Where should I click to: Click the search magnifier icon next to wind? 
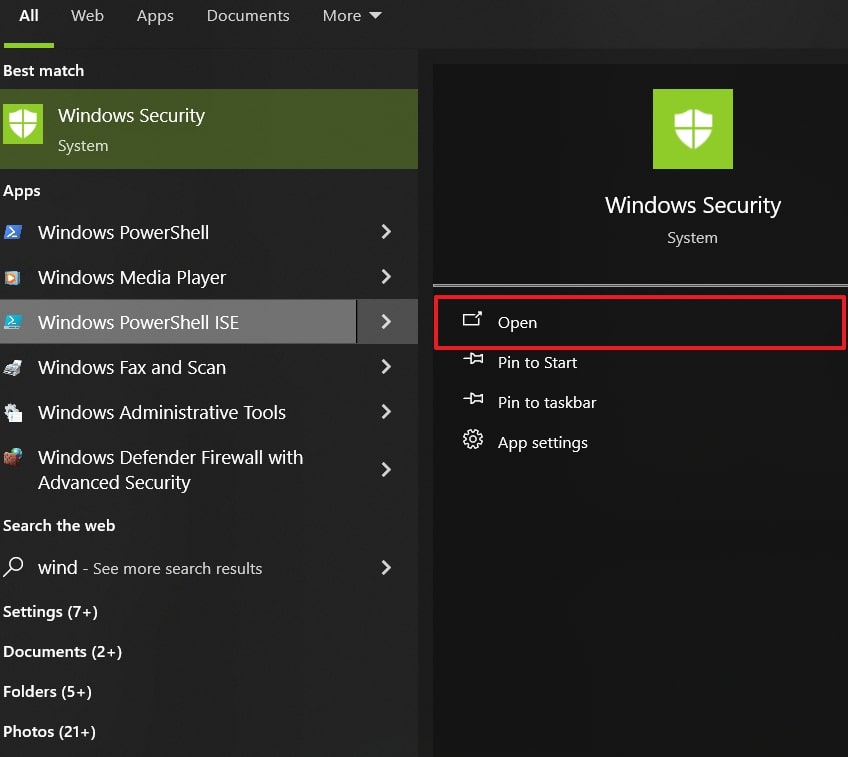point(14,567)
